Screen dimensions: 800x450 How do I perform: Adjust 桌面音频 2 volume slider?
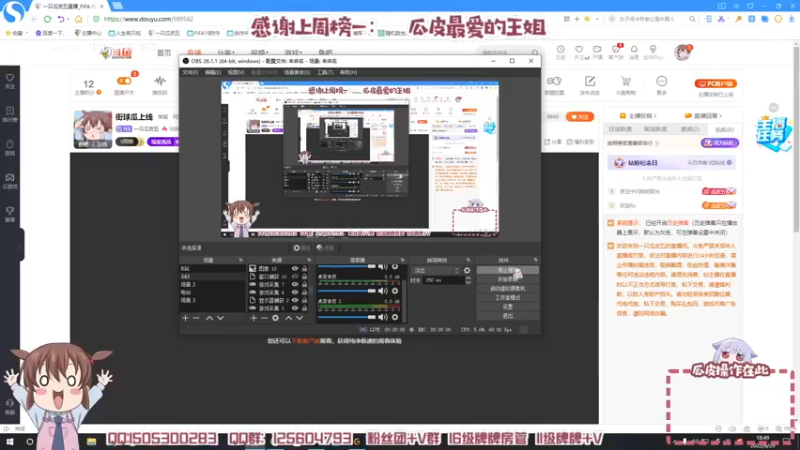pos(347,317)
